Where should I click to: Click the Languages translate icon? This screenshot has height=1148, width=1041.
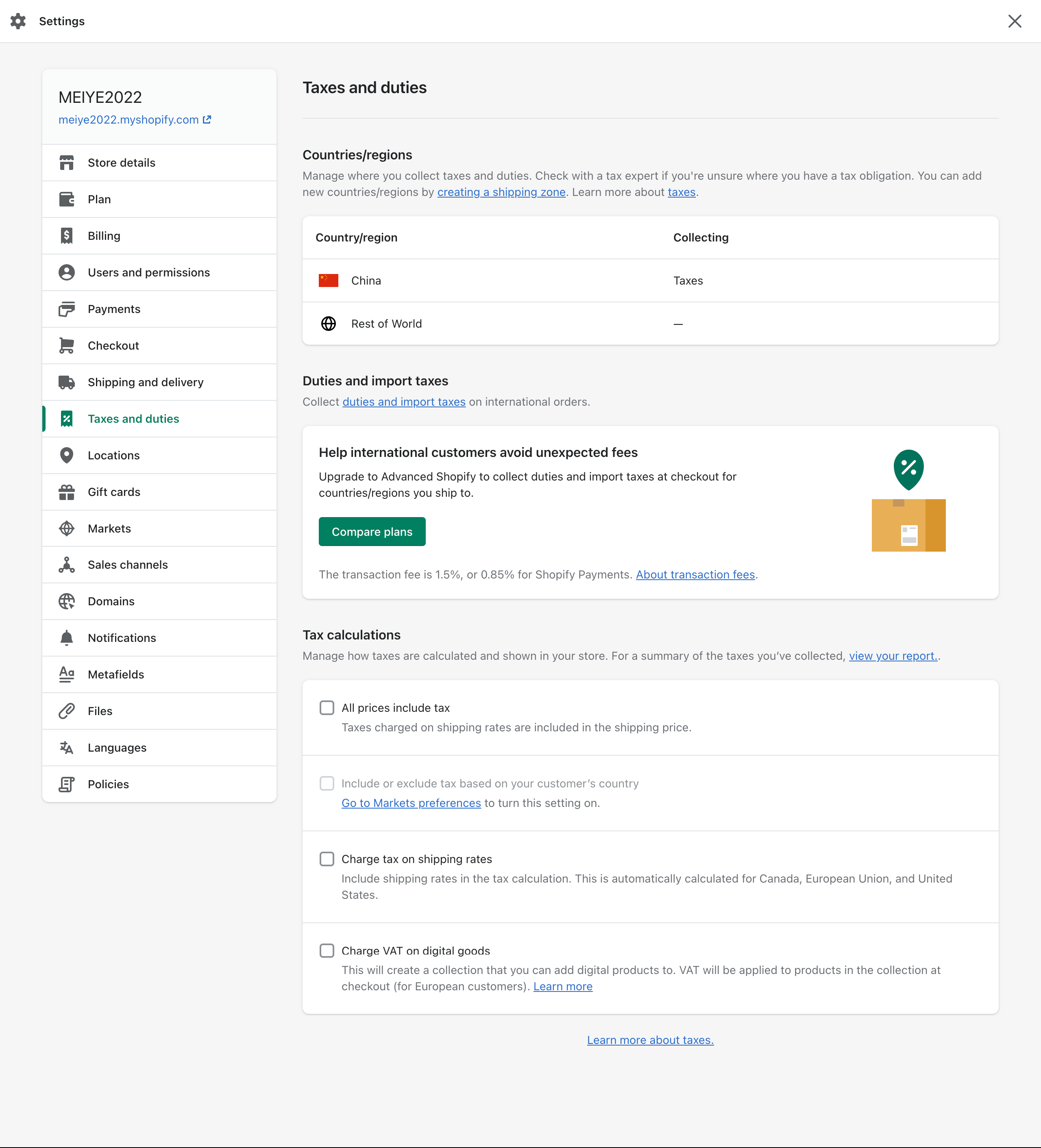(67, 748)
